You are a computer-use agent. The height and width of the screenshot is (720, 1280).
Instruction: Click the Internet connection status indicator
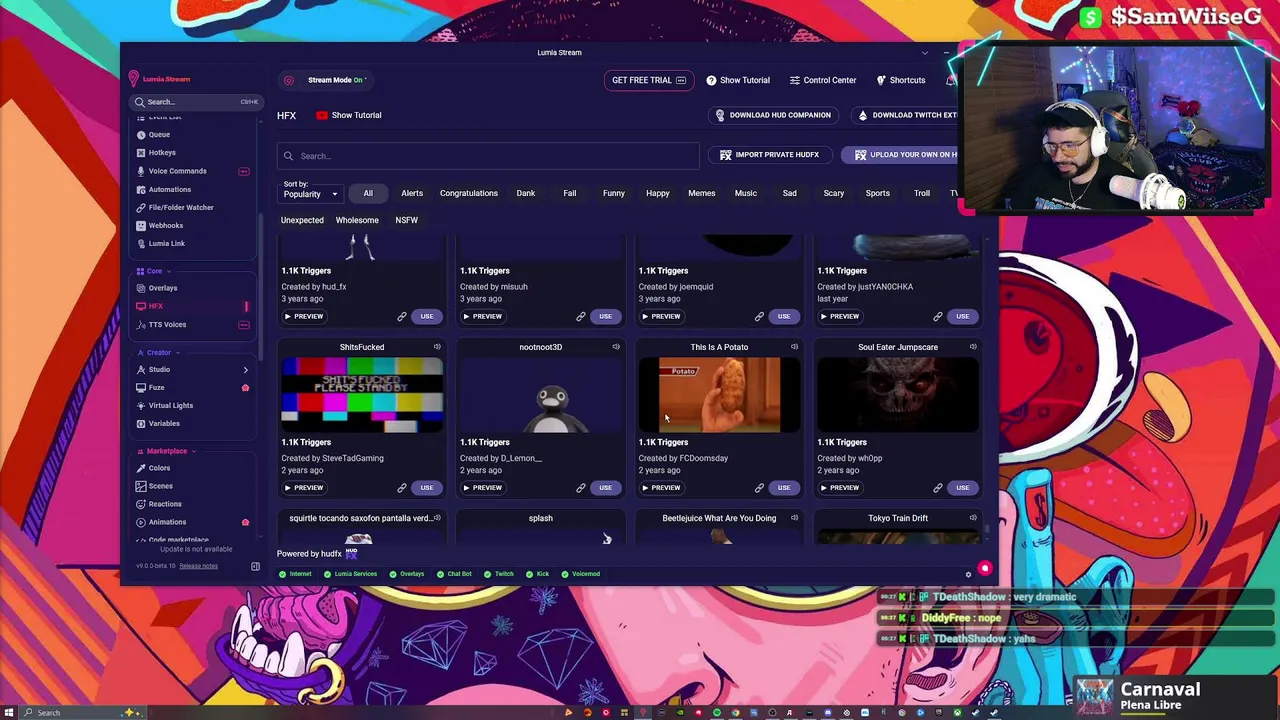click(296, 574)
